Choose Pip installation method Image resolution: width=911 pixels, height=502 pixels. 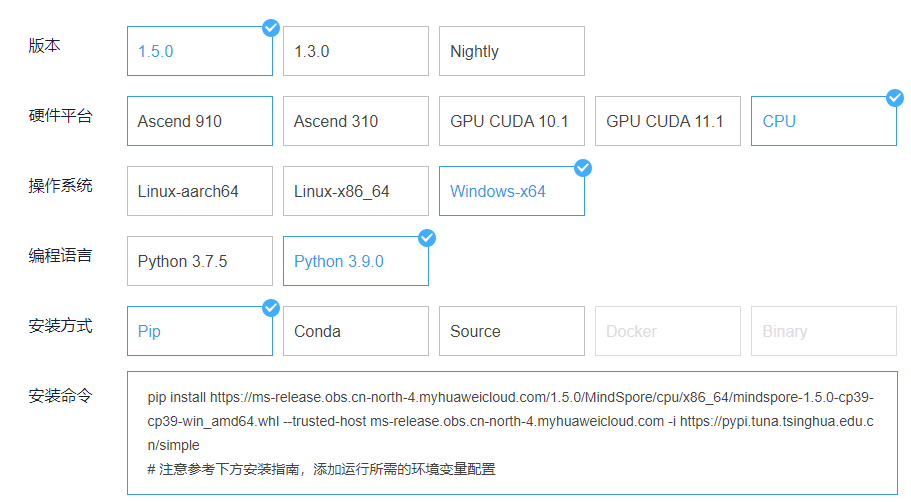pyautogui.click(x=199, y=331)
